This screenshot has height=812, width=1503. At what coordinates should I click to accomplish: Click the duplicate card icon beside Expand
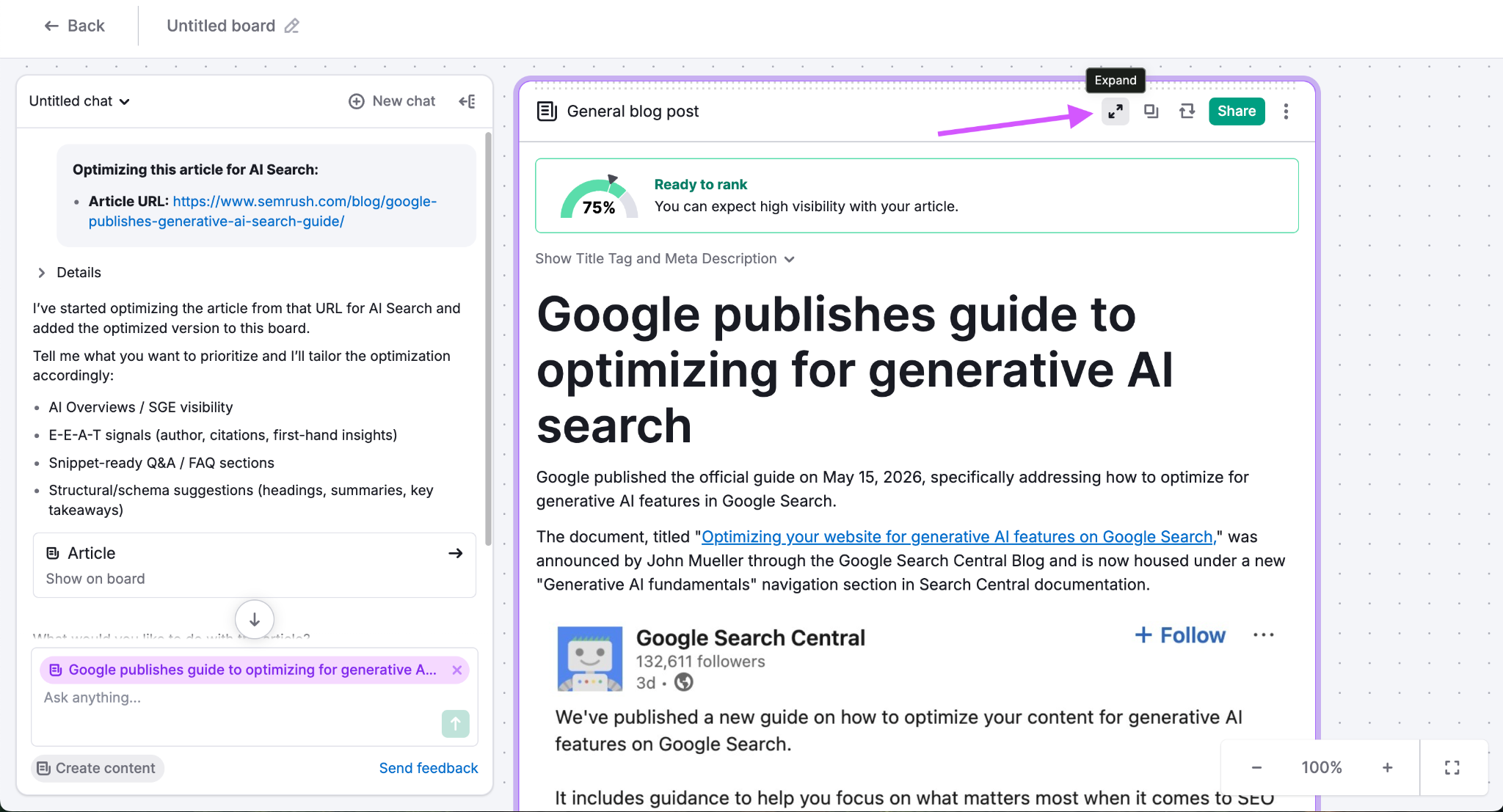pyautogui.click(x=1151, y=111)
